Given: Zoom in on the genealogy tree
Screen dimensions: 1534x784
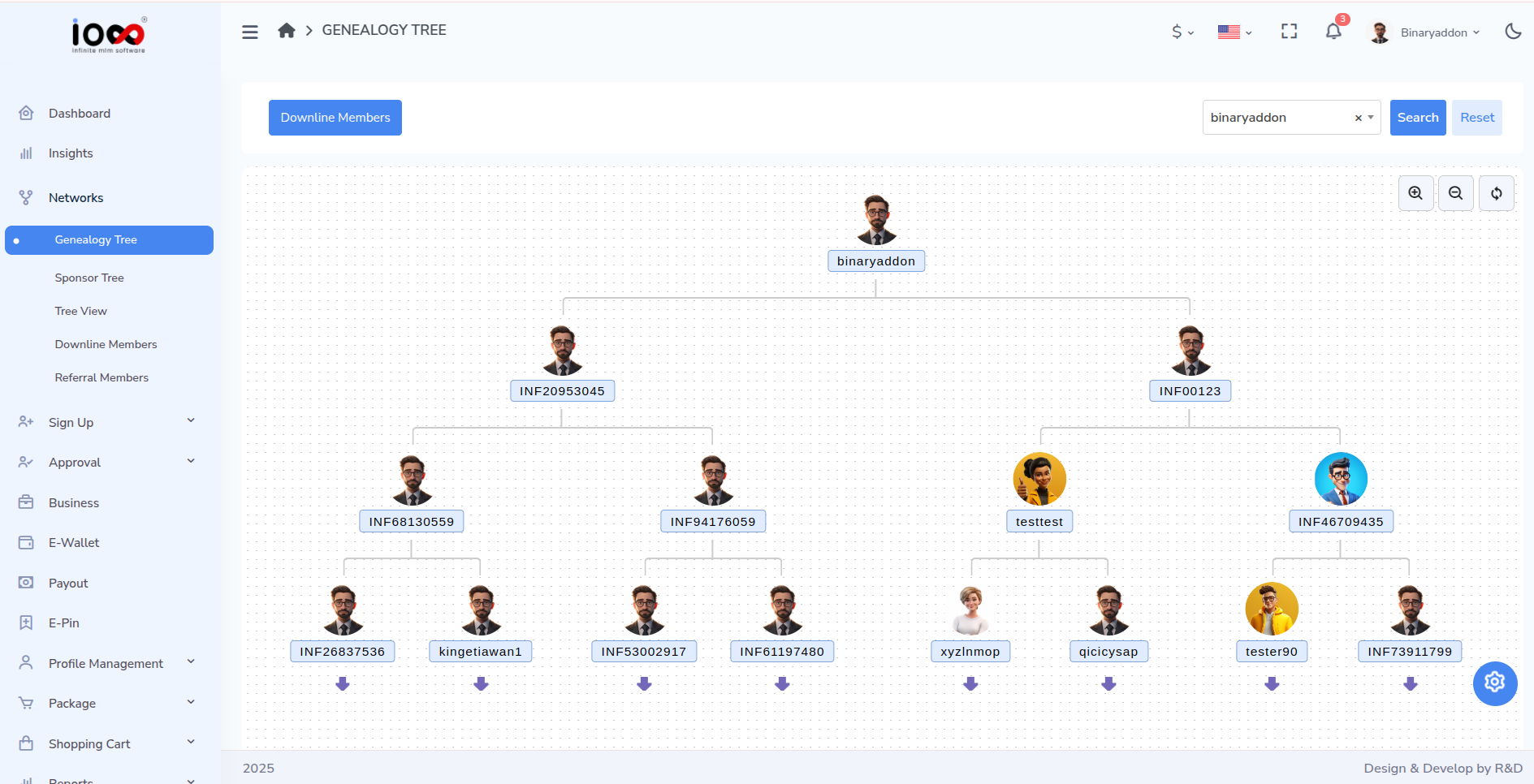Looking at the screenshot, I should tap(1415, 193).
